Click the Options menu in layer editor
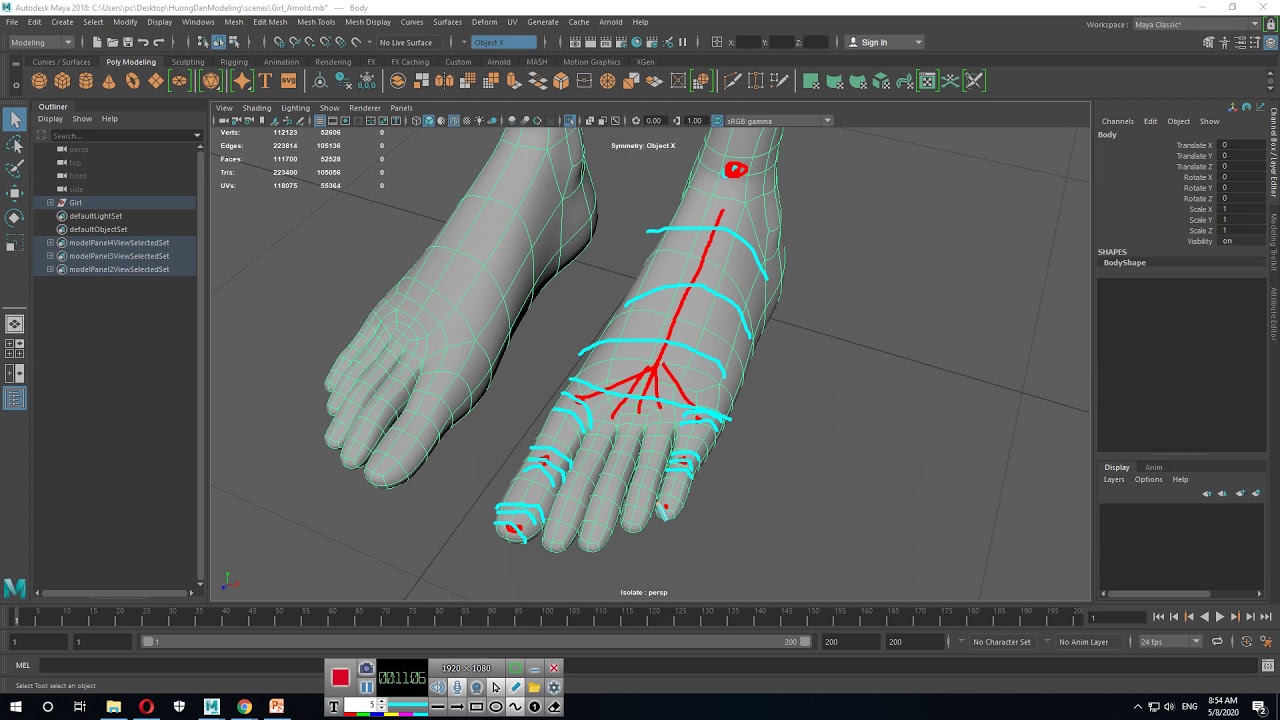This screenshot has height=720, width=1280. coord(1148,479)
